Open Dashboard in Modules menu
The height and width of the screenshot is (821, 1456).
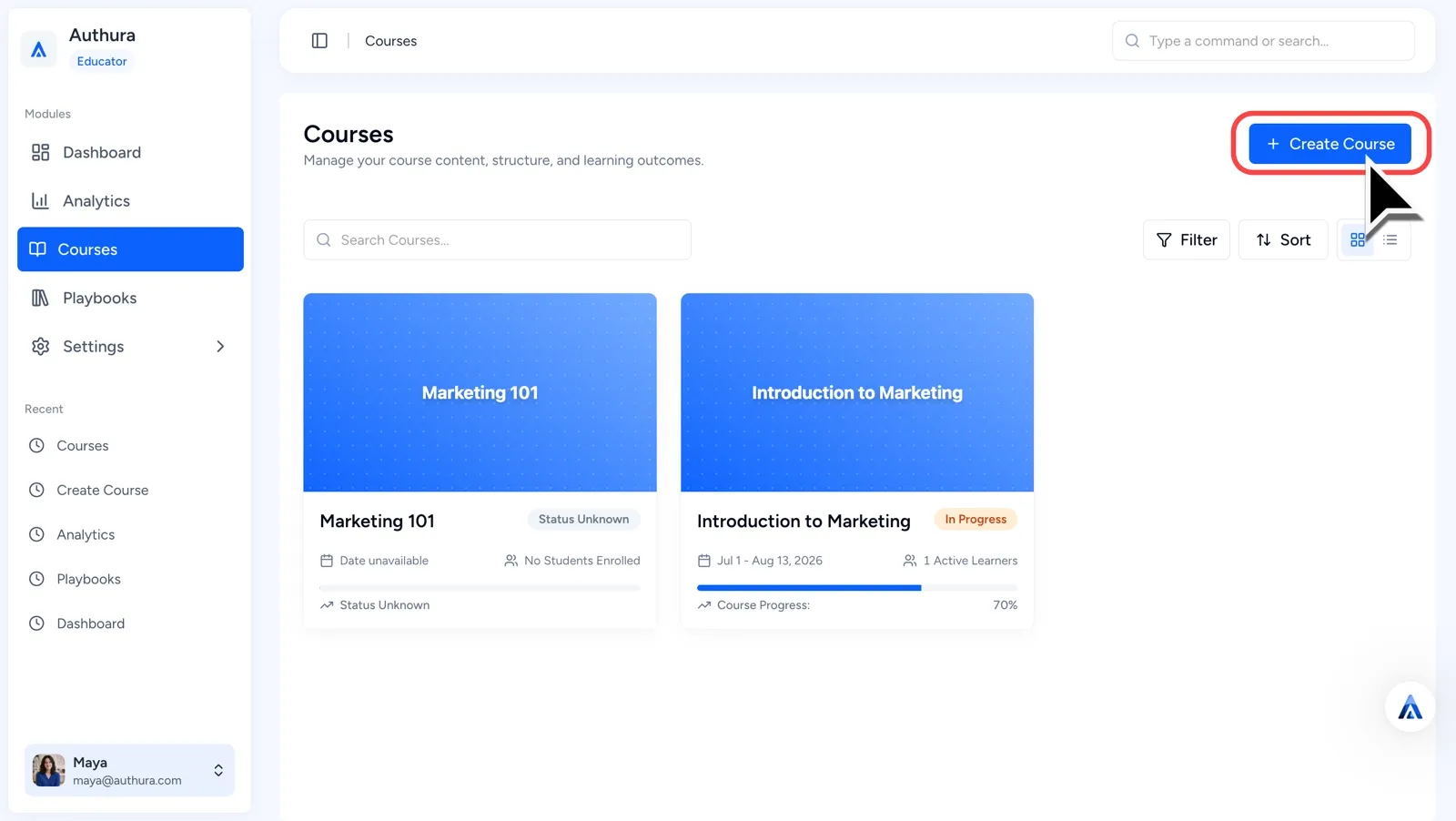130,152
